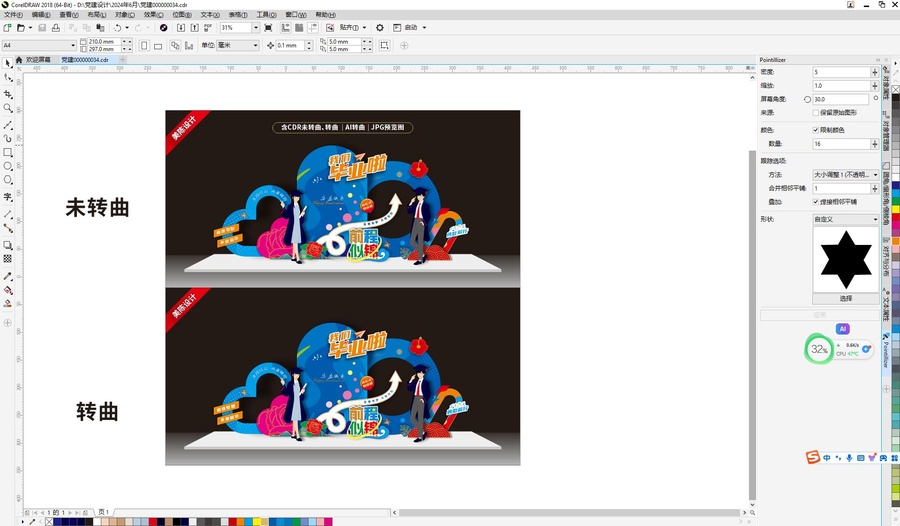Screen dimensions: 900x526
Task: Select the Zoom magnifier tool
Action: (x=7, y=108)
